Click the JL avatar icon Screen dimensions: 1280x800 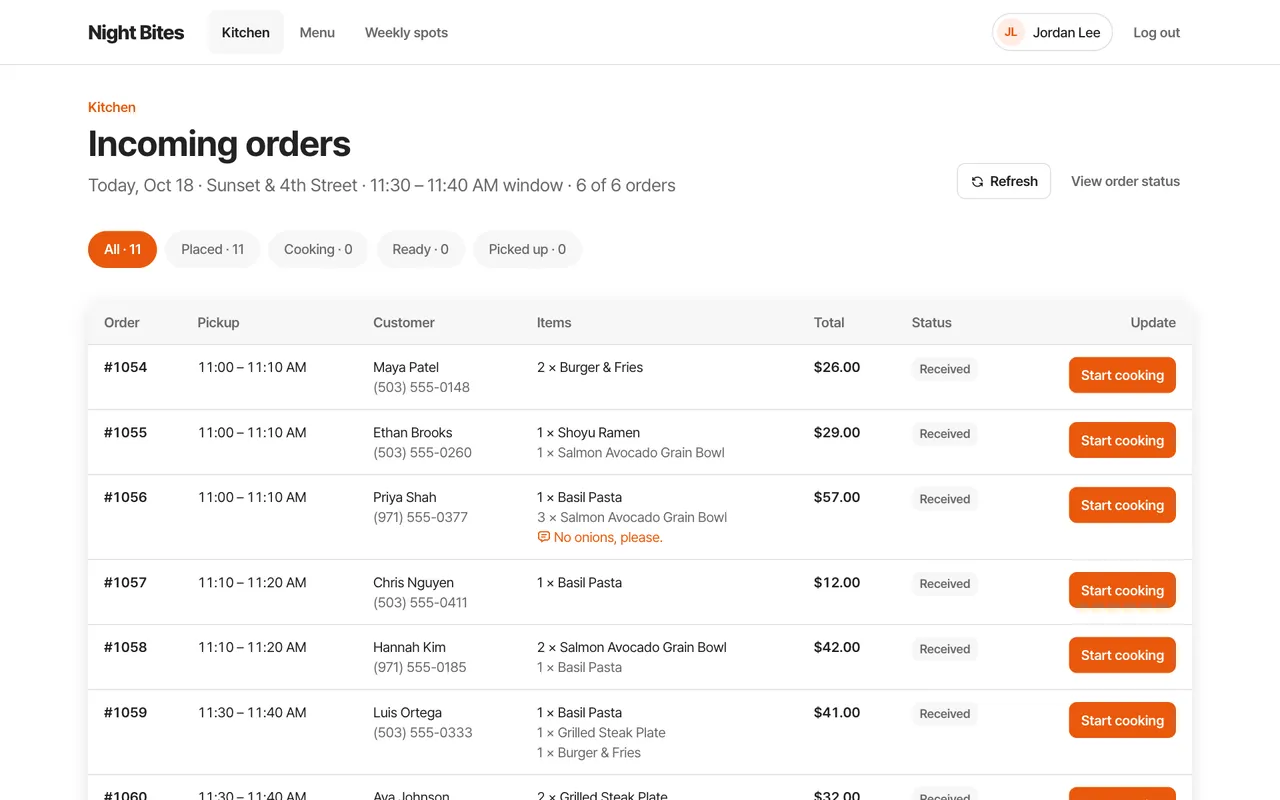[1011, 32]
